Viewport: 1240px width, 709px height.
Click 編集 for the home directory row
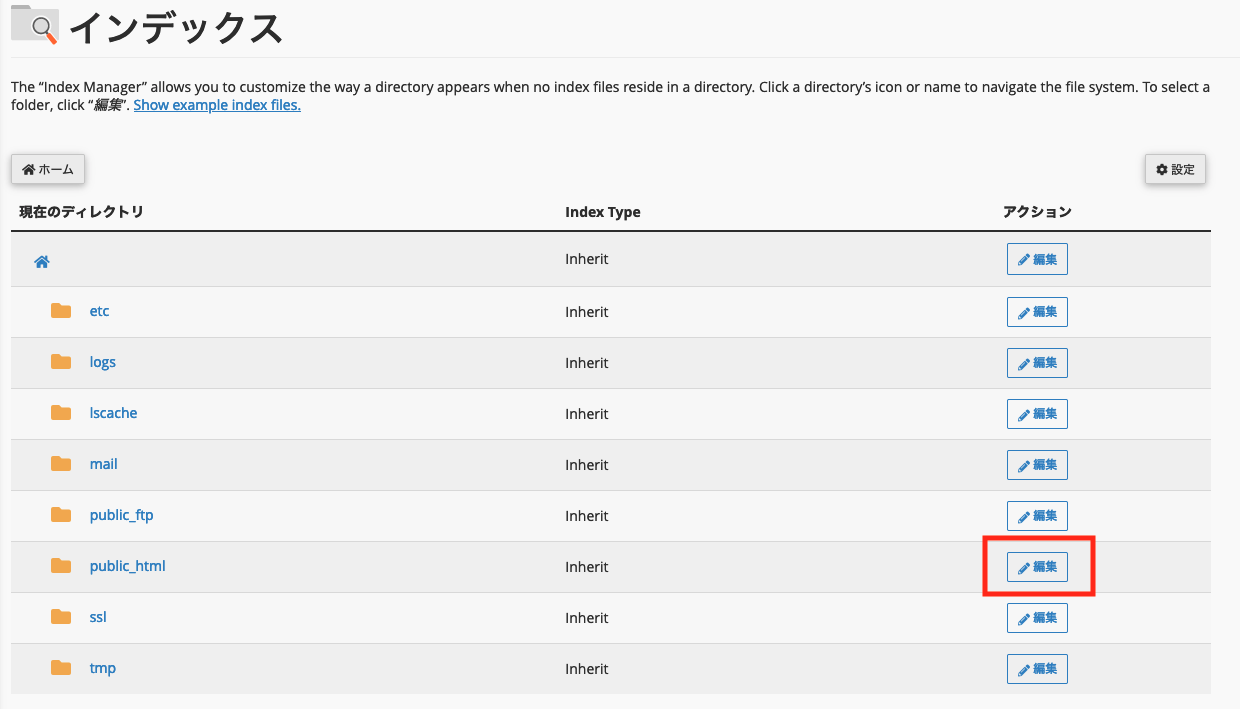point(1037,260)
